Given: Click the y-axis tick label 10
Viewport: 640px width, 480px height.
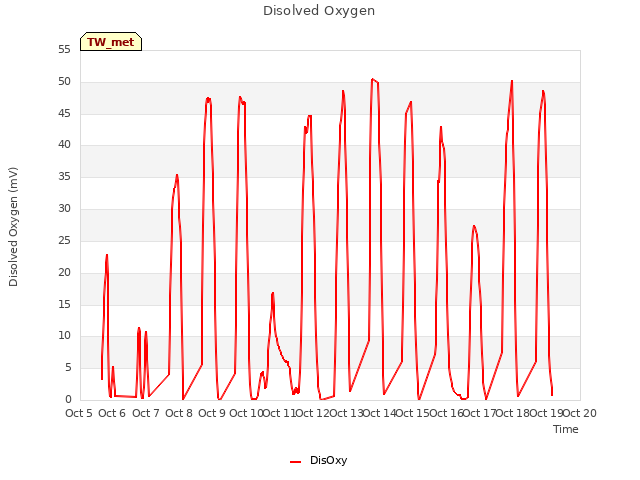Looking at the screenshot, I should click(x=64, y=336).
